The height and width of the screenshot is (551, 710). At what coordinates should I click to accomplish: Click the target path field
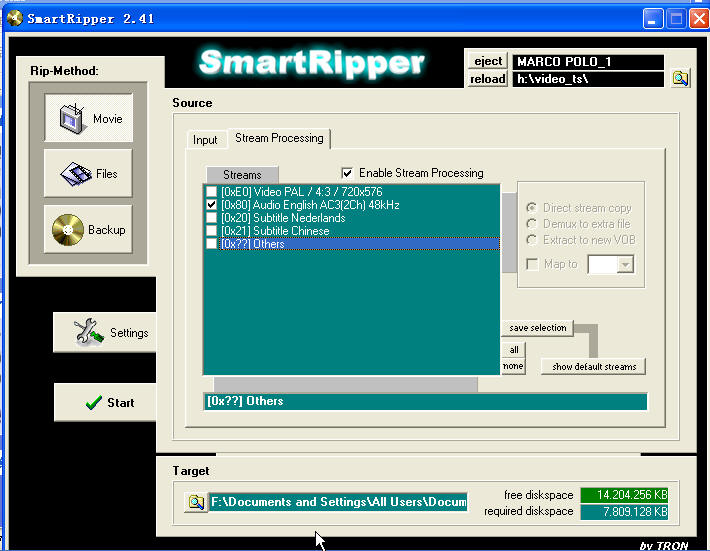point(338,502)
